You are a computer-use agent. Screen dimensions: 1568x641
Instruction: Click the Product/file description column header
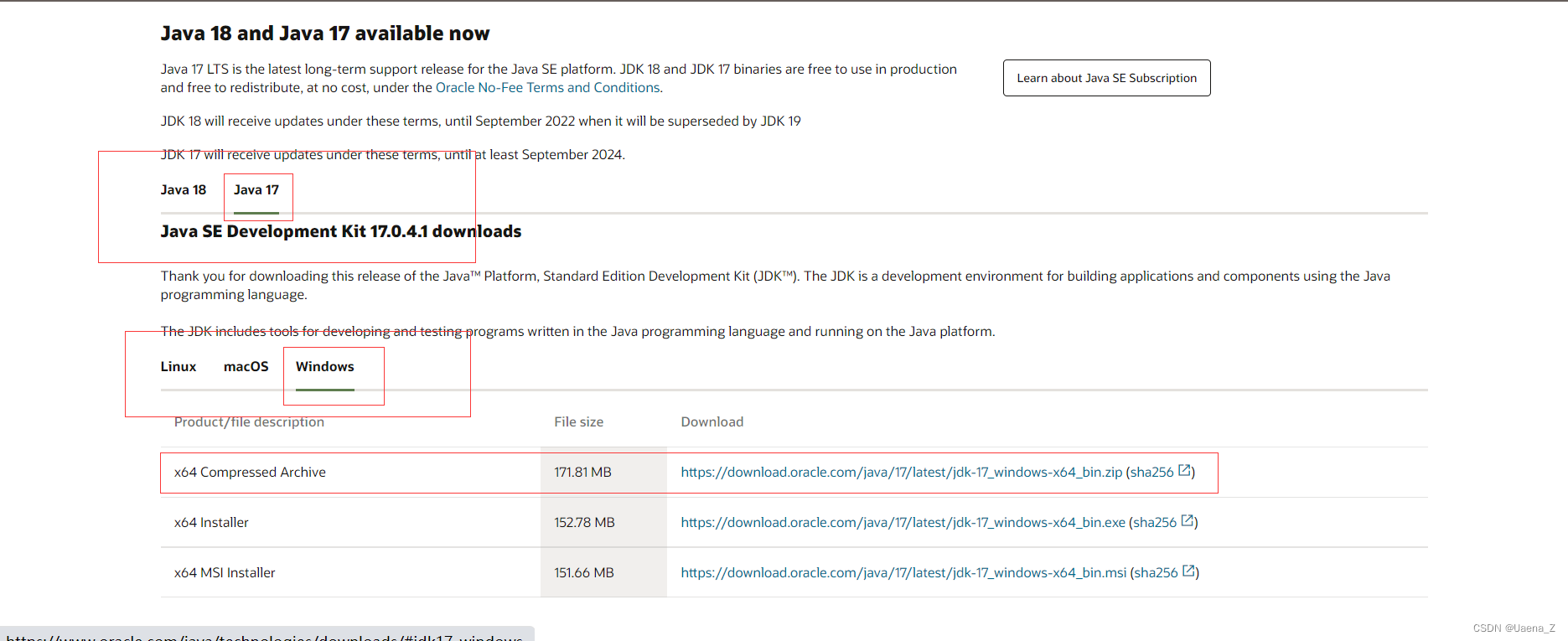[249, 422]
